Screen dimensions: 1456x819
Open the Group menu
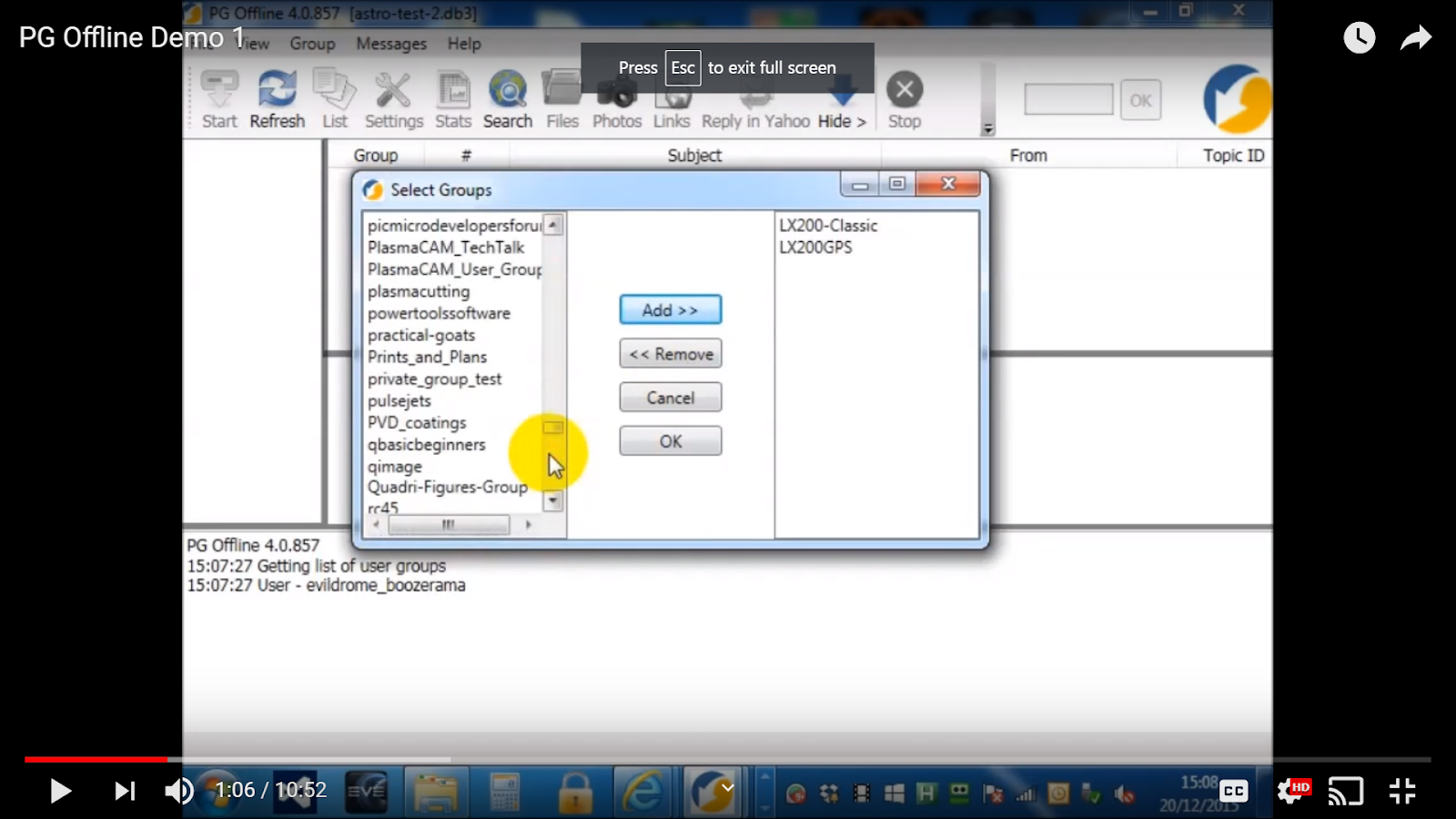tap(312, 44)
